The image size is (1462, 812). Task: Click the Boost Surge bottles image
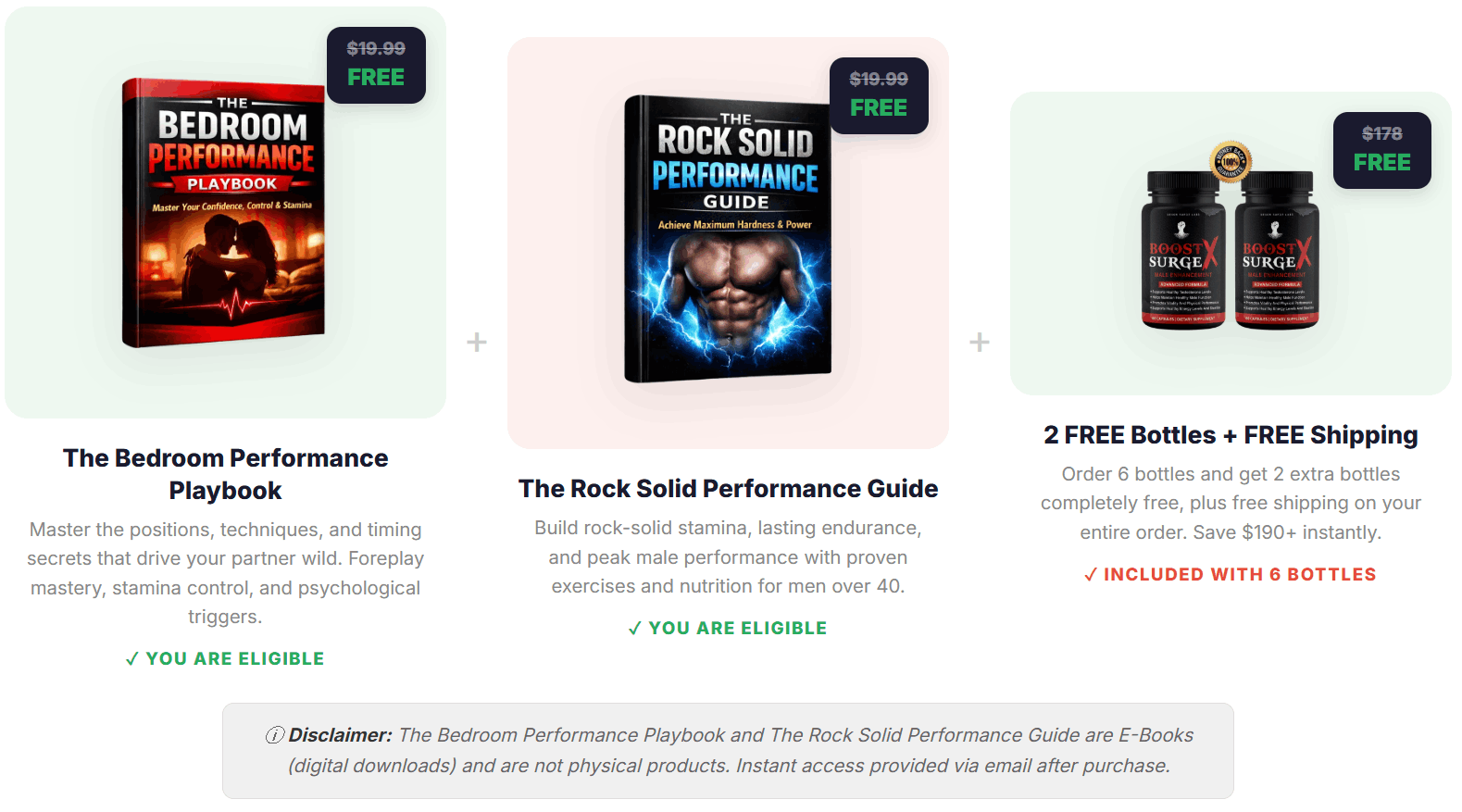pyautogui.click(x=1230, y=250)
